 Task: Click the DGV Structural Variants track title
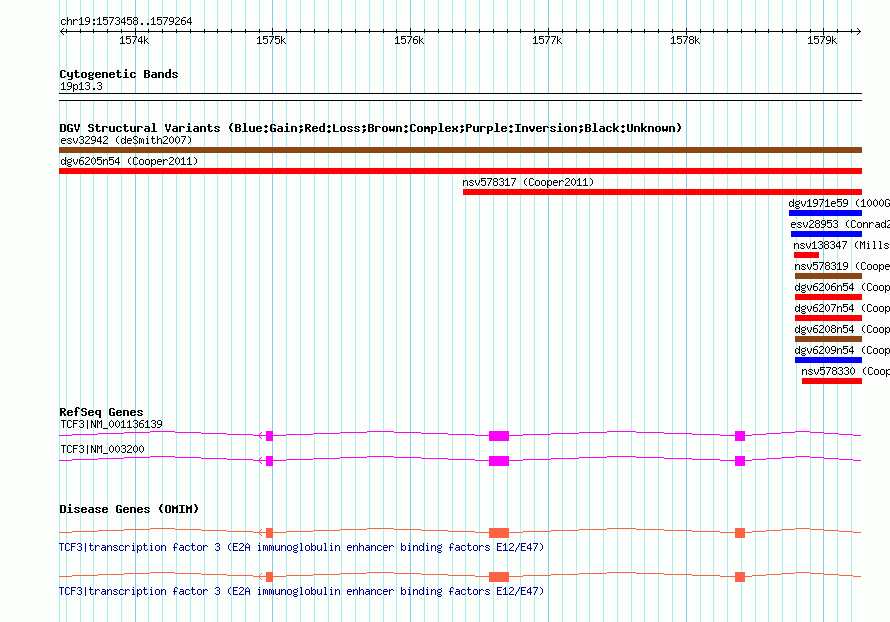(371, 128)
